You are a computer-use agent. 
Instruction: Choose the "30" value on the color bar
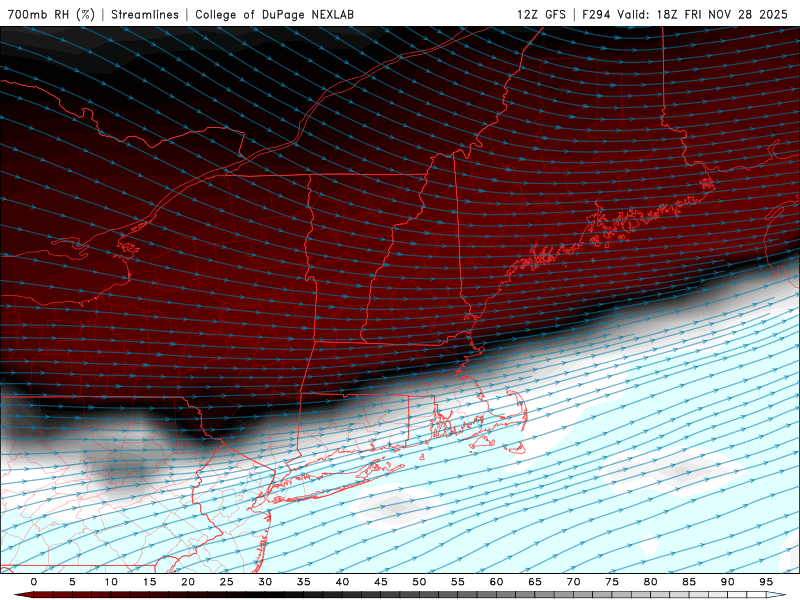tap(265, 582)
